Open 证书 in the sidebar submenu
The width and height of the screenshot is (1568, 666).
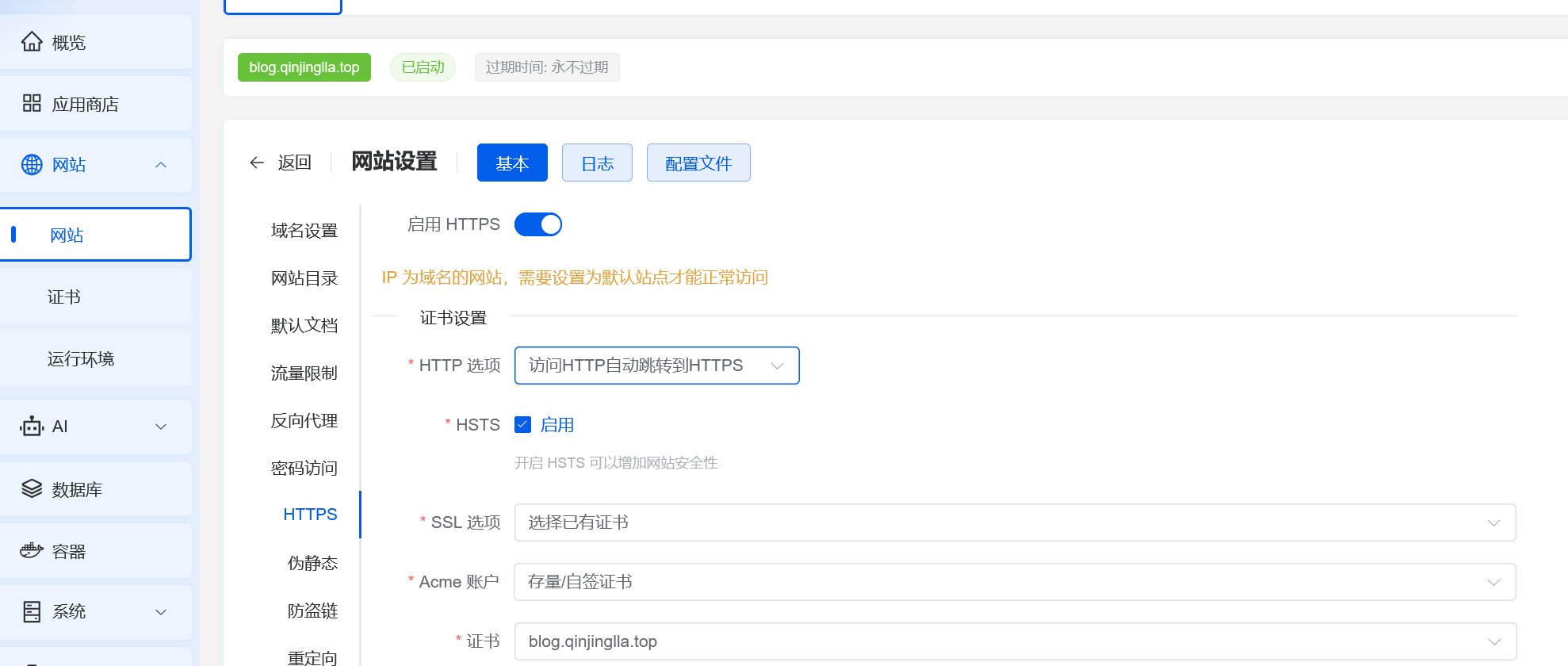[64, 297]
